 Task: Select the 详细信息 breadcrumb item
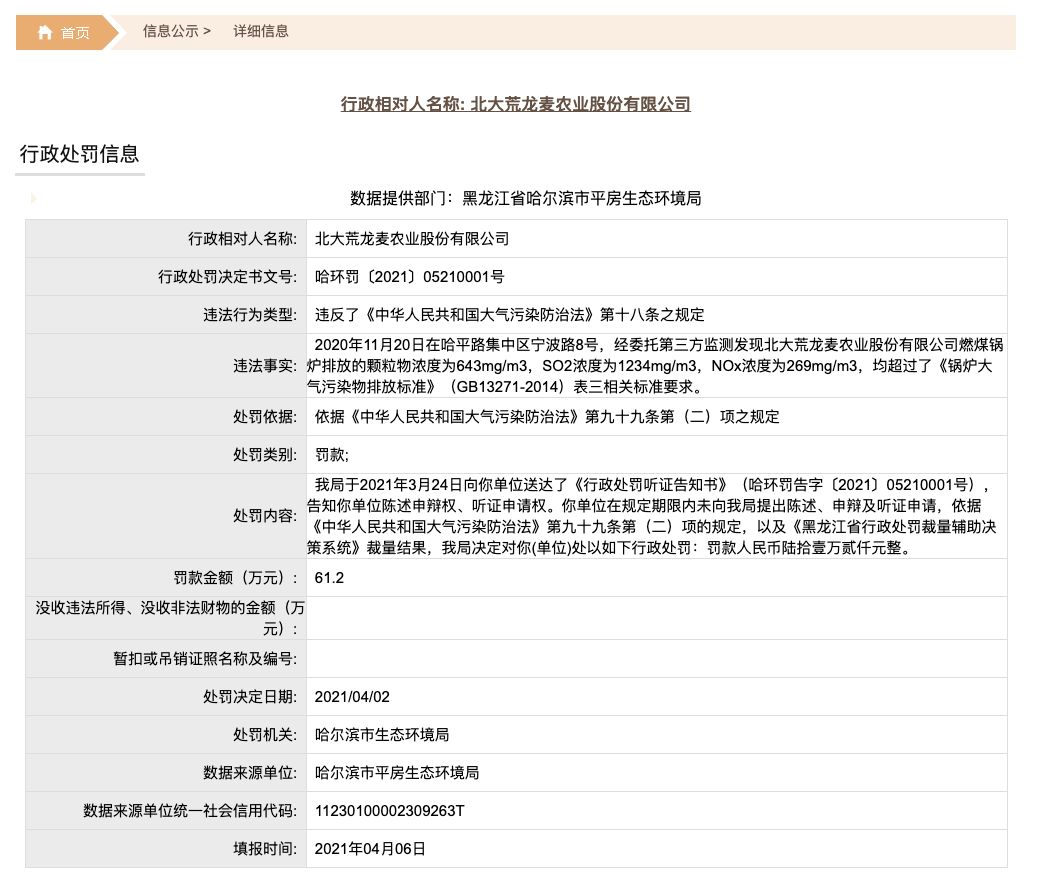tap(261, 31)
